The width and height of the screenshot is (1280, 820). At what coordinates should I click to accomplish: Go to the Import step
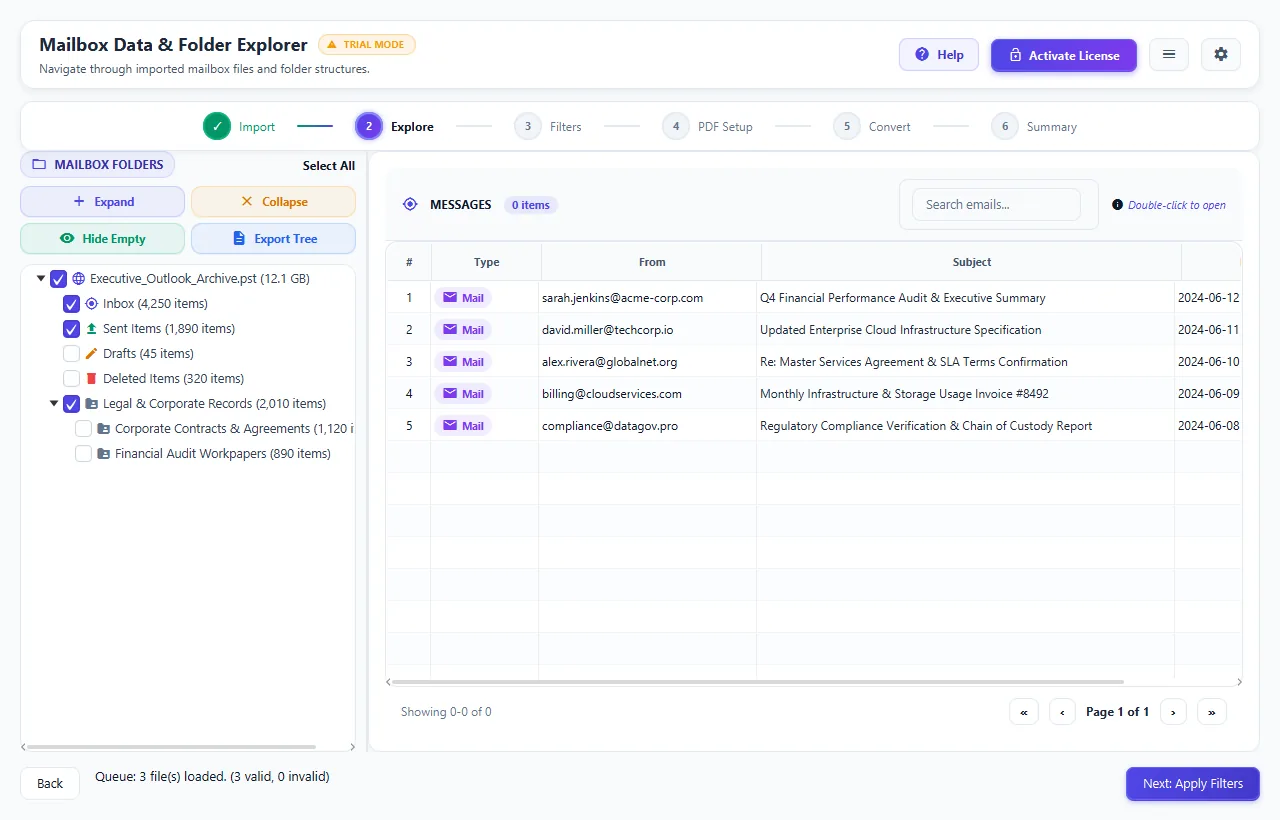[x=239, y=127]
